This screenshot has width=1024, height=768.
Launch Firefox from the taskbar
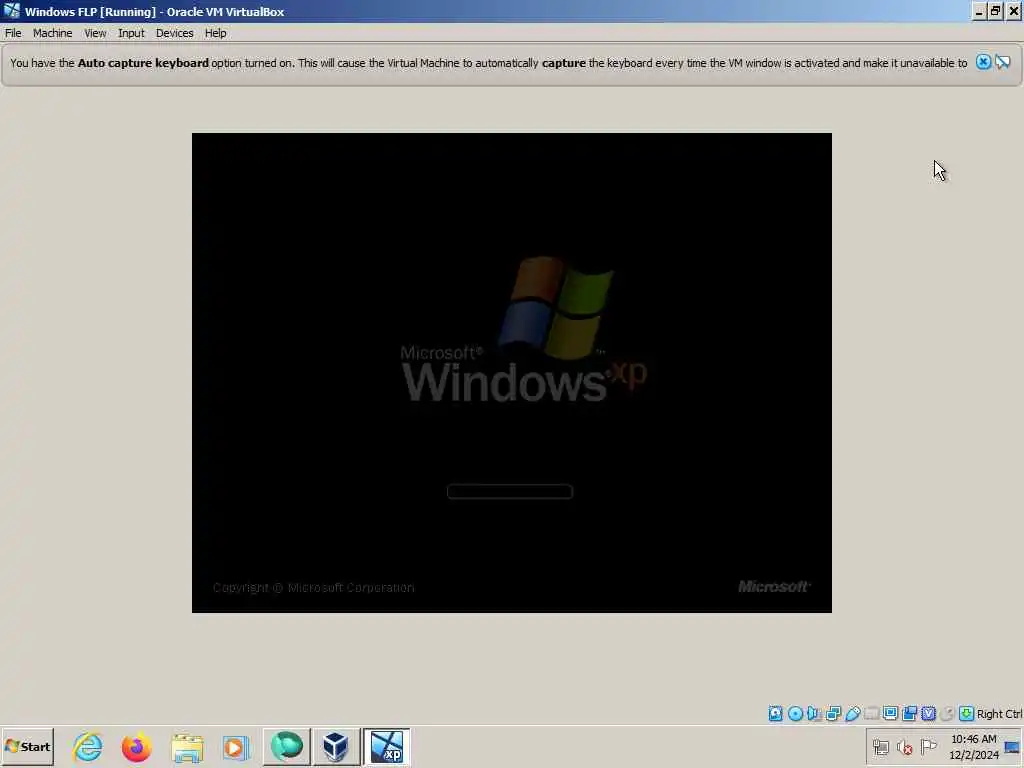pyautogui.click(x=136, y=746)
